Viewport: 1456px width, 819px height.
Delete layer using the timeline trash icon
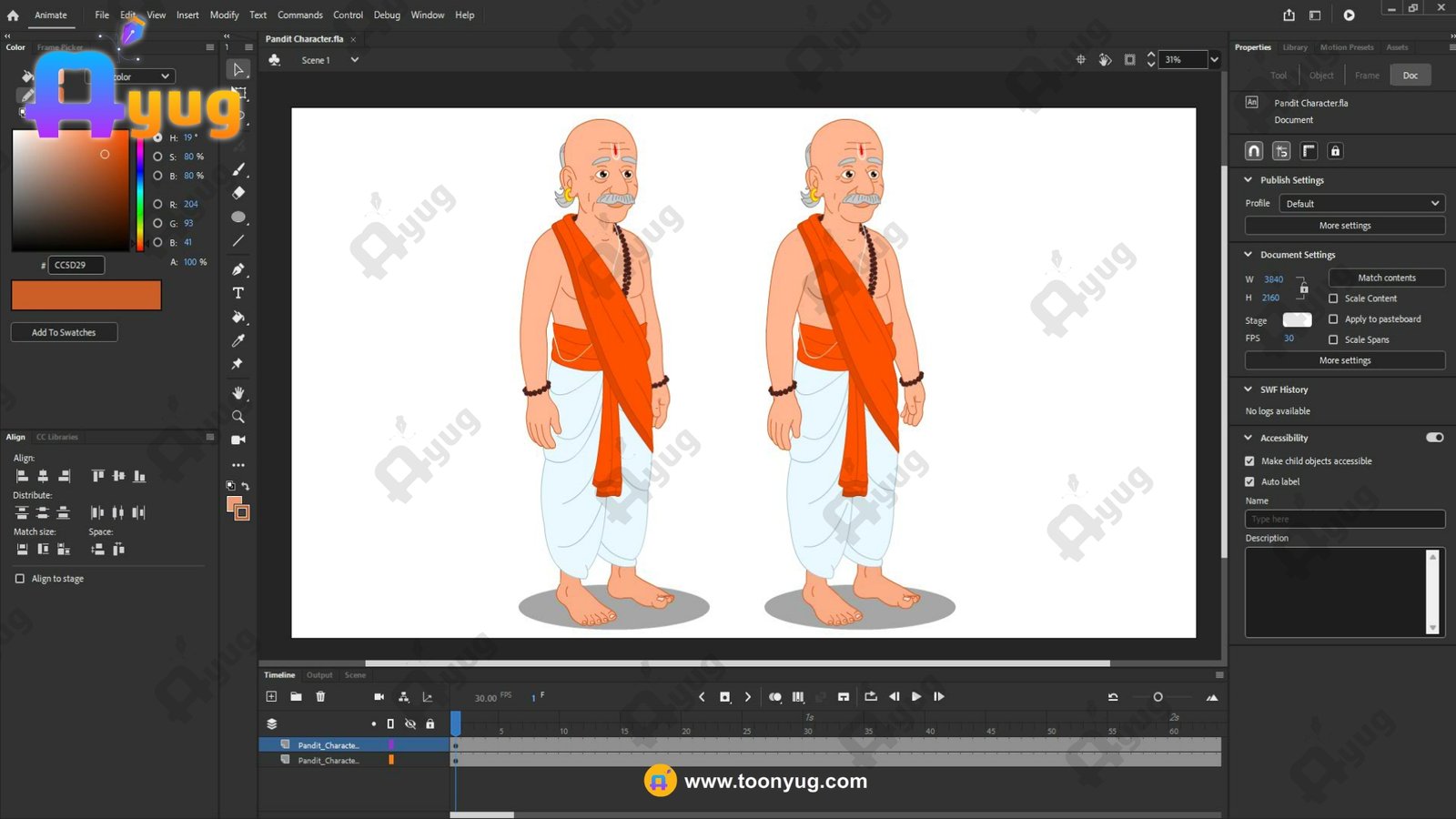pos(320,697)
